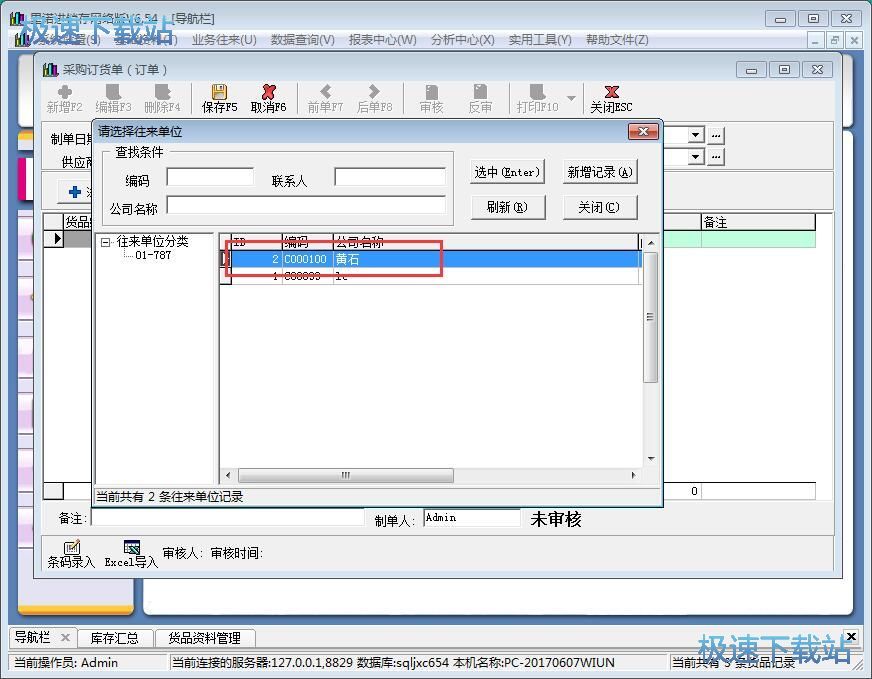Viewport: 872px width, 679px height.
Task: Maximize the 采购订货单 window
Action: pos(784,70)
